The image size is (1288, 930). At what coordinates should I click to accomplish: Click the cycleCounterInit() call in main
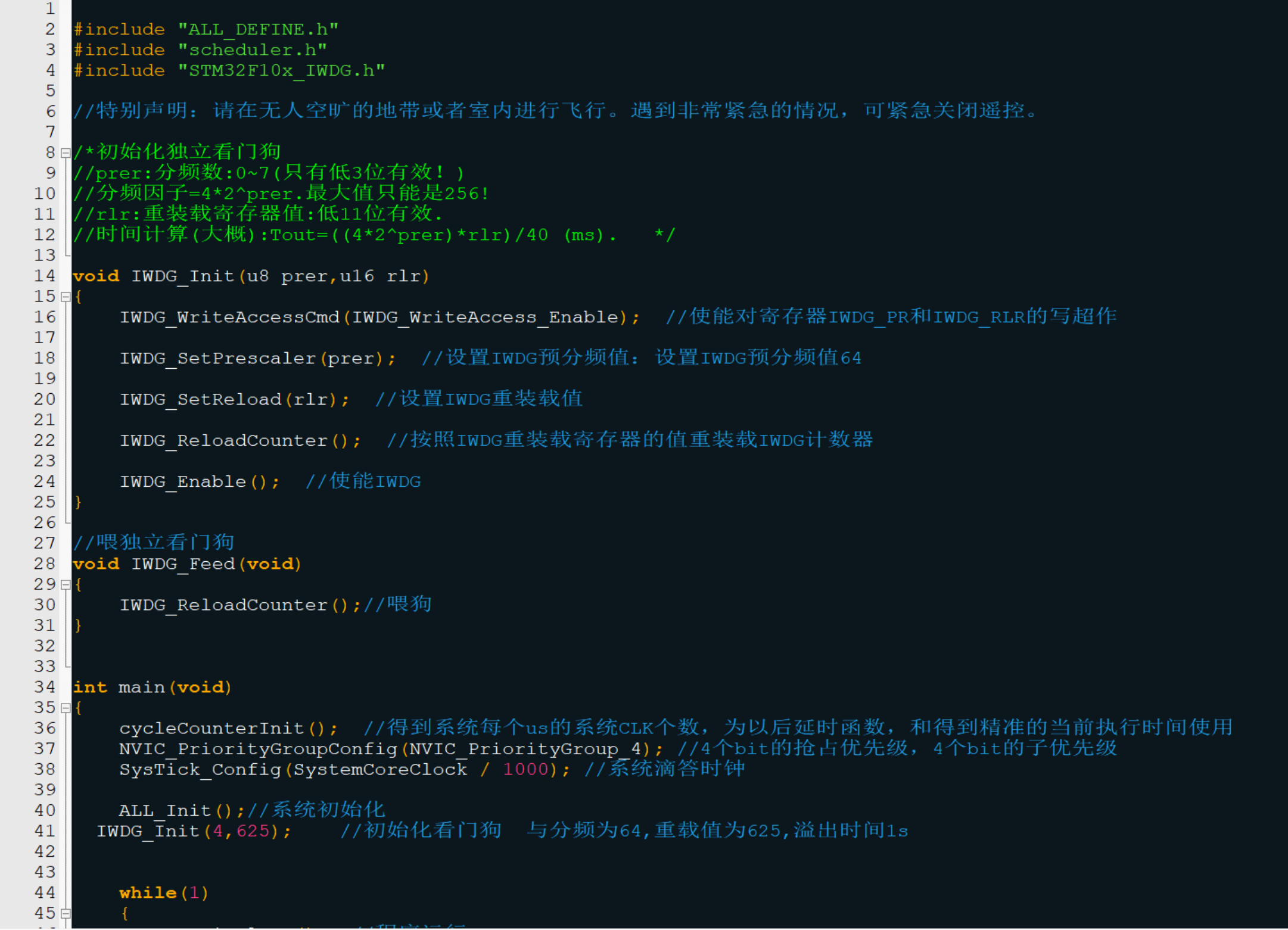(211, 728)
